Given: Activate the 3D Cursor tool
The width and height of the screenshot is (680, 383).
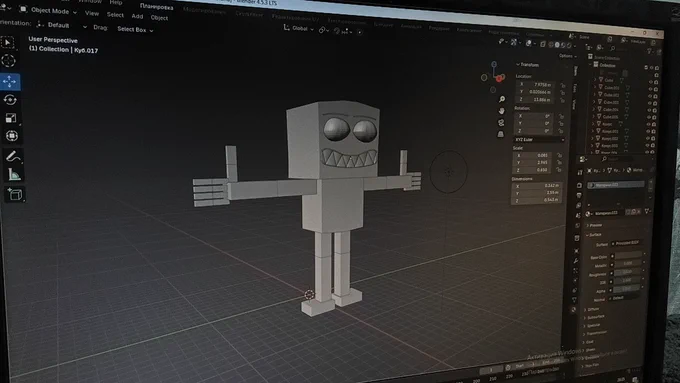Looking at the screenshot, I should [8, 61].
